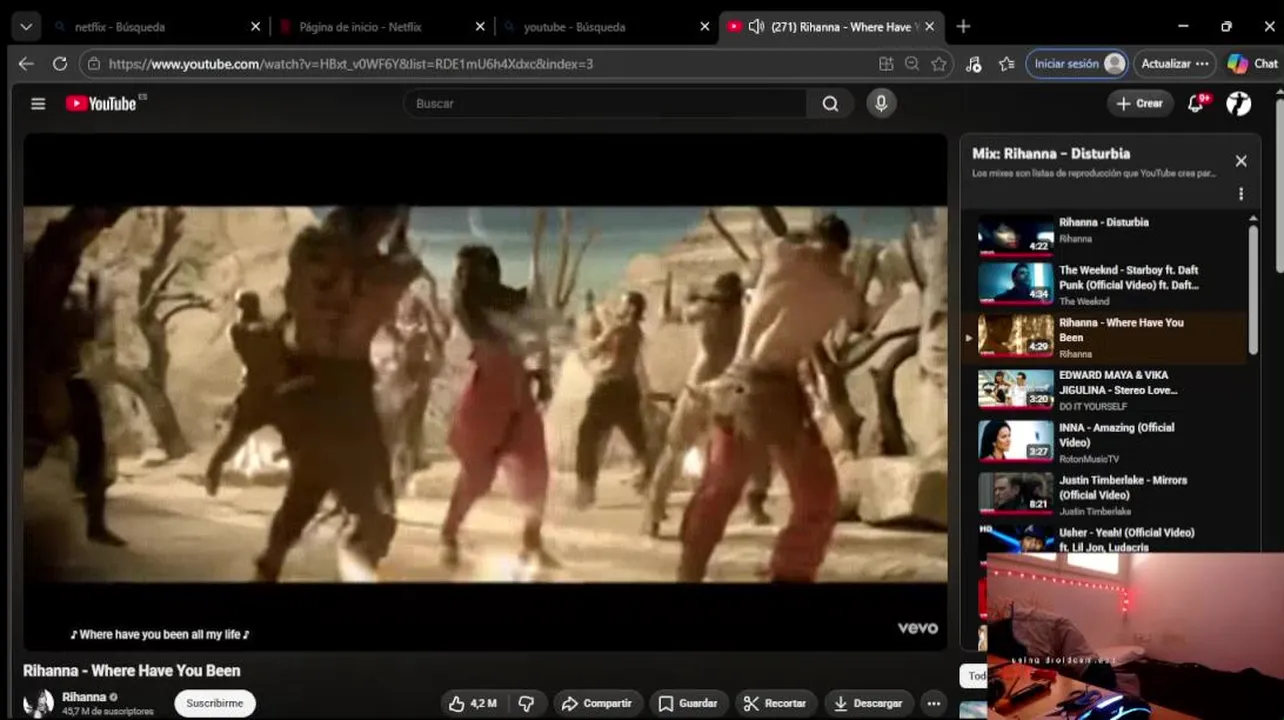Open the Copilot Chat button
Image resolution: width=1284 pixels, height=720 pixels.
coord(1253,63)
